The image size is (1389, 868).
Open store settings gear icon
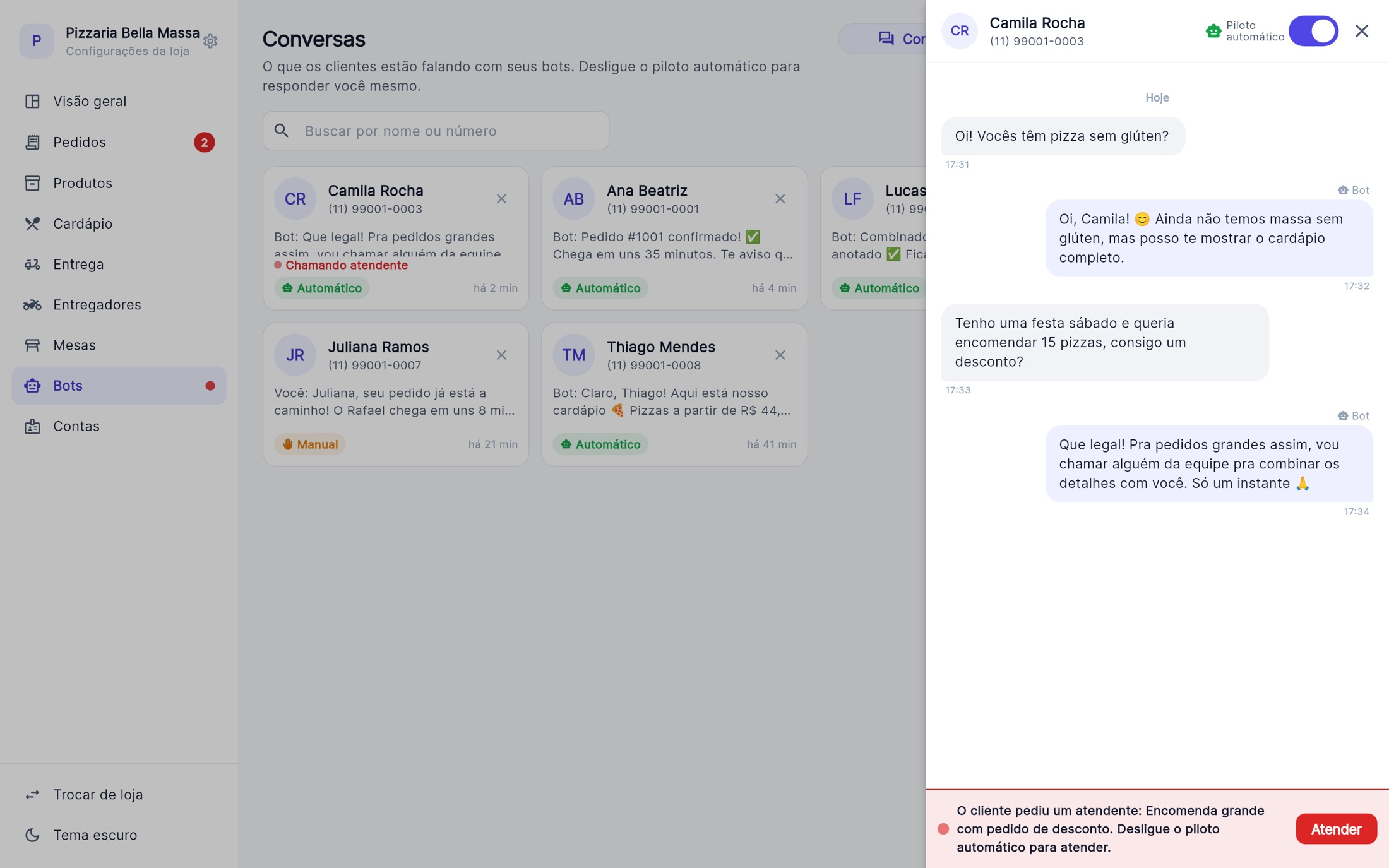pos(210,41)
